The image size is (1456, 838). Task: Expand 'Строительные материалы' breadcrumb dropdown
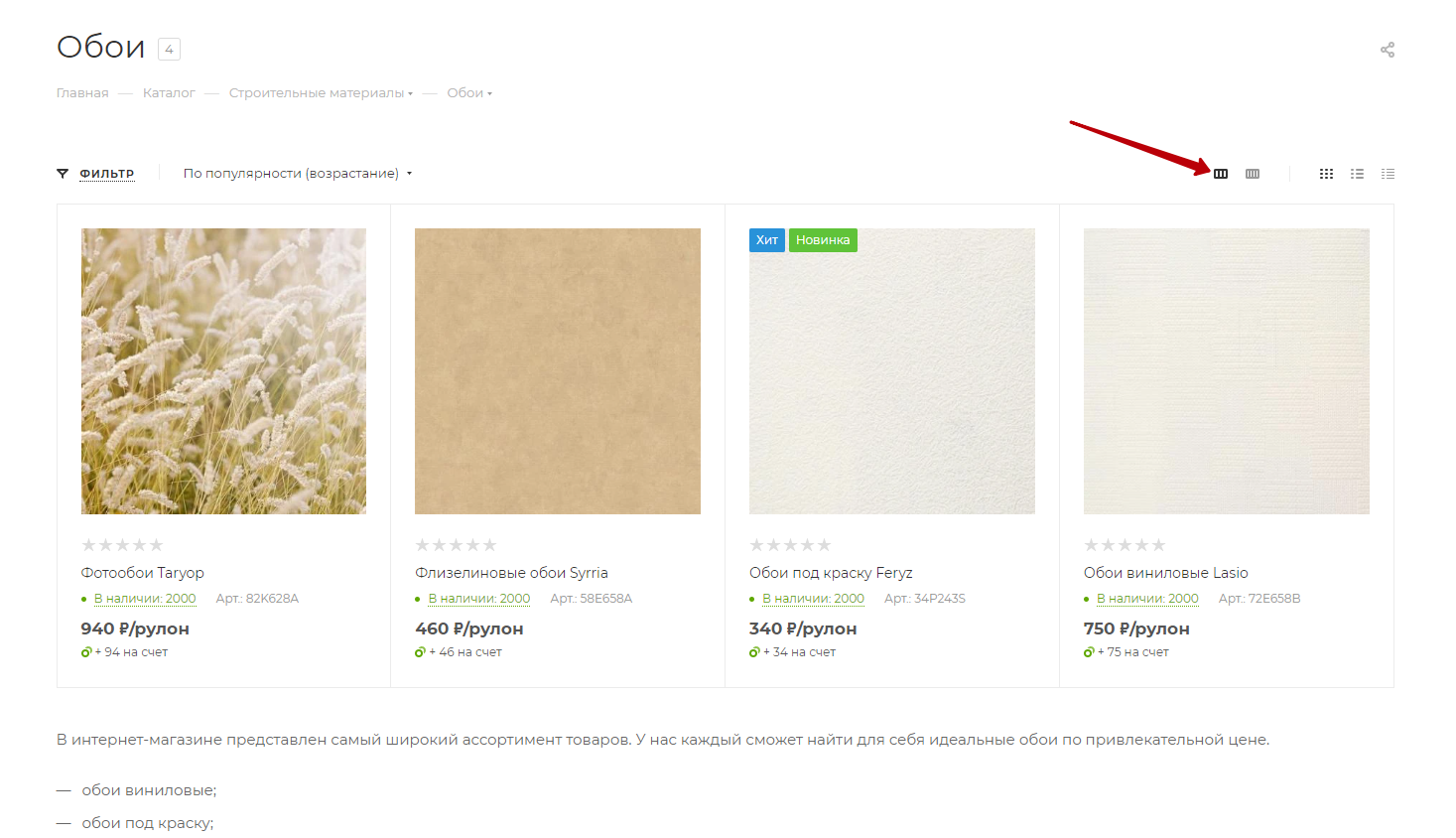pyautogui.click(x=321, y=93)
